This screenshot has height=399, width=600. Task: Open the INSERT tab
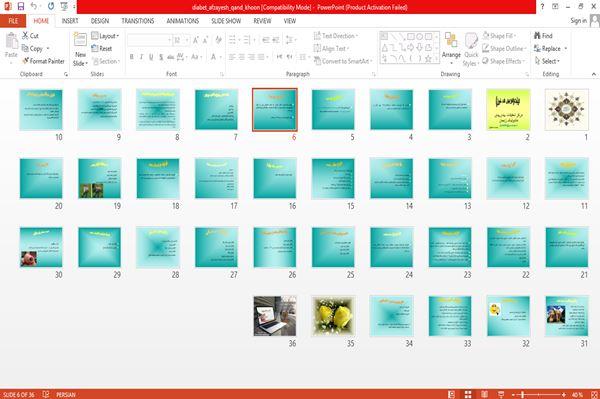(x=70, y=21)
